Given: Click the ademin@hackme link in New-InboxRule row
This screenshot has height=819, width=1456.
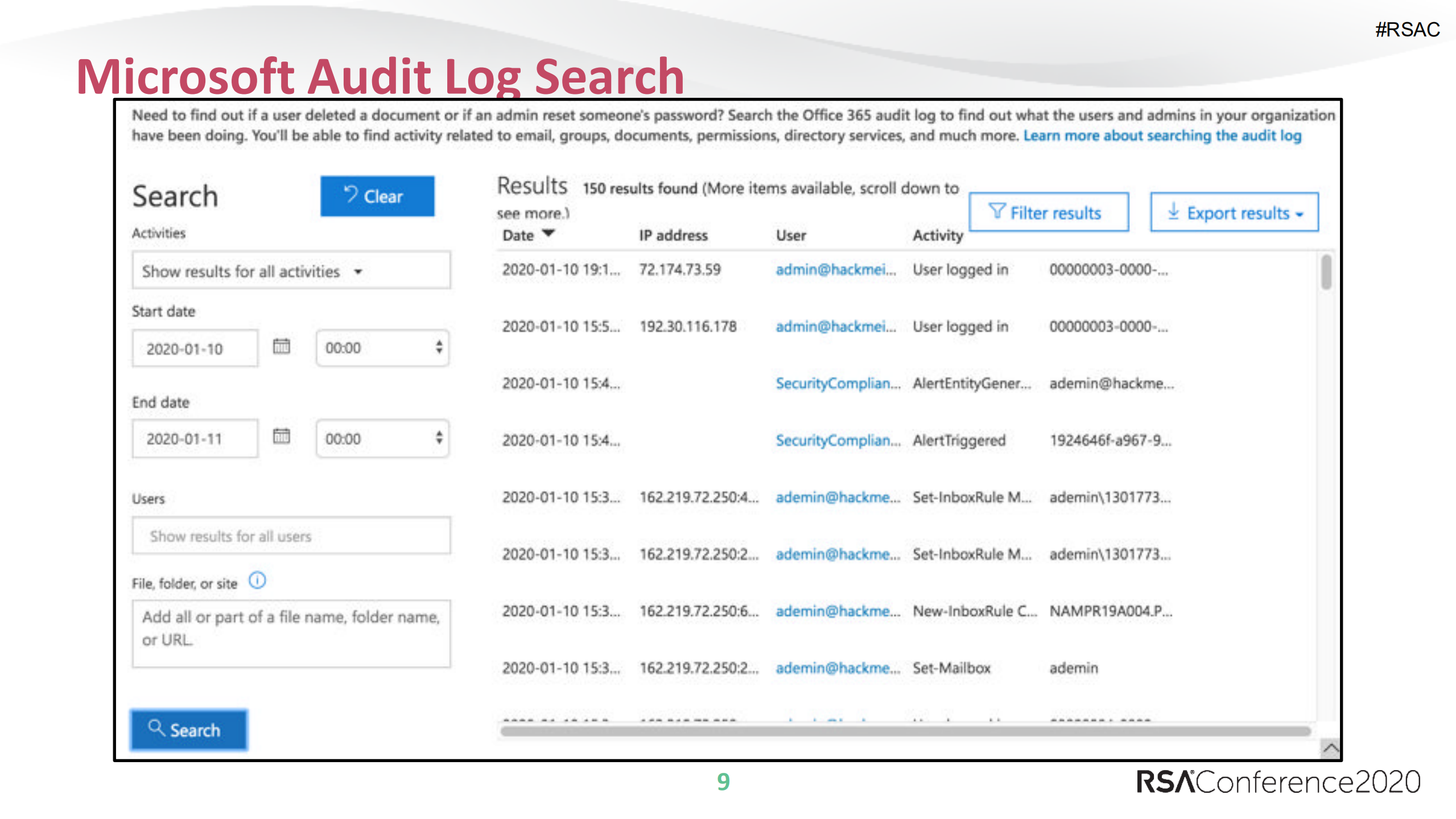Looking at the screenshot, I should [x=836, y=611].
